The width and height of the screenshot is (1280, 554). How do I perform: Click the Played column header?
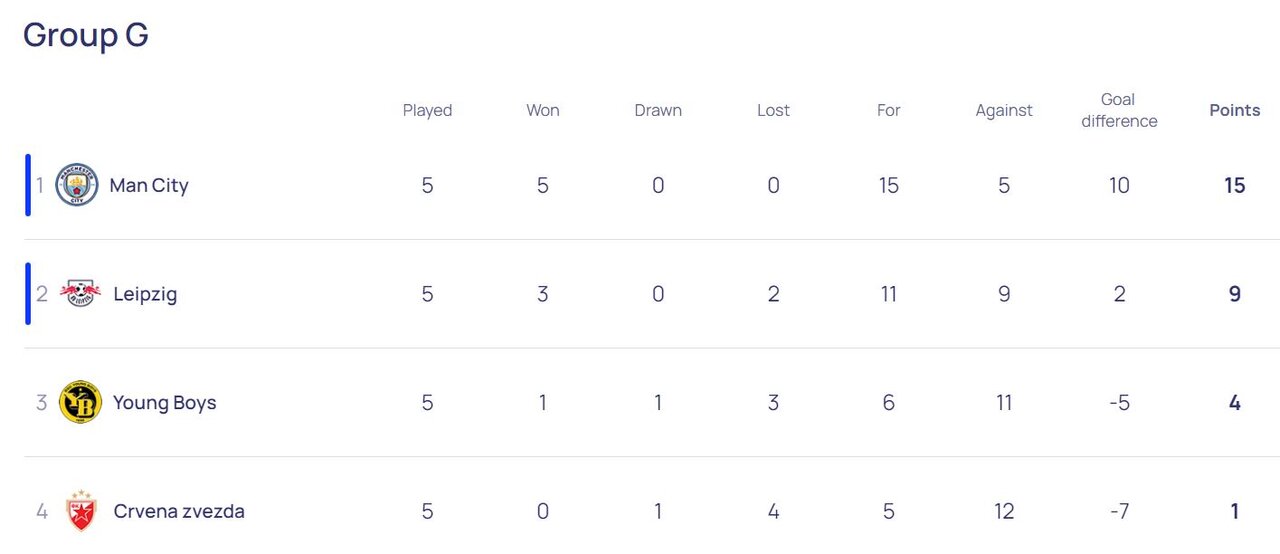pyautogui.click(x=427, y=110)
